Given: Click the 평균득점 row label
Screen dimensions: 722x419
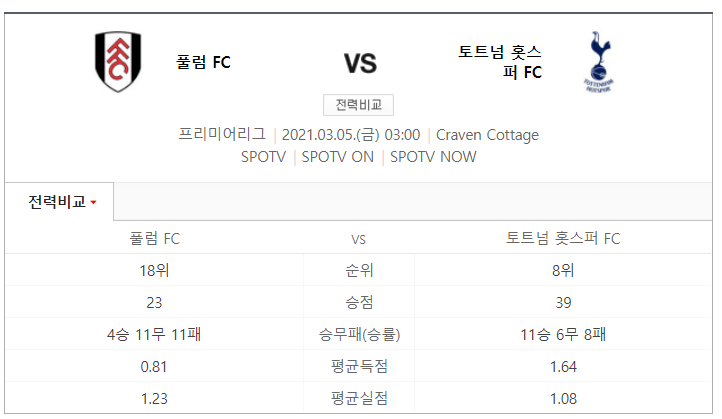Looking at the screenshot, I should (359, 367).
